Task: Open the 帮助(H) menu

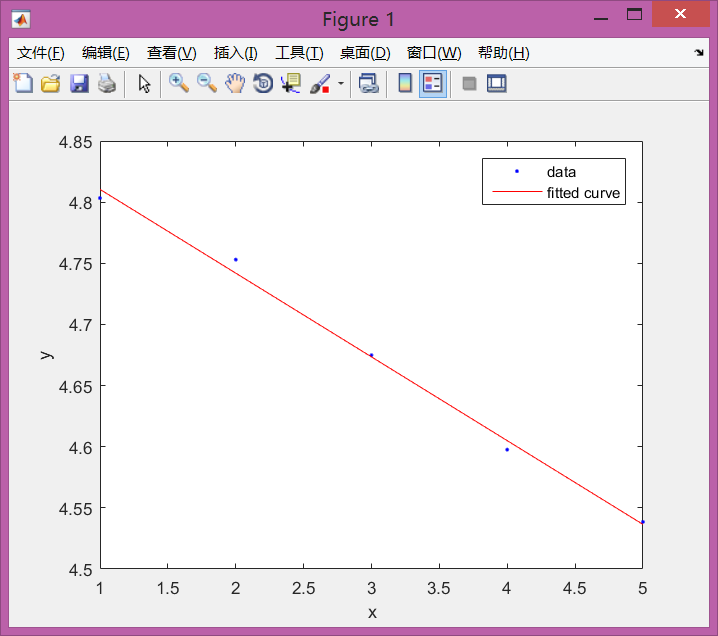Action: pyautogui.click(x=503, y=53)
